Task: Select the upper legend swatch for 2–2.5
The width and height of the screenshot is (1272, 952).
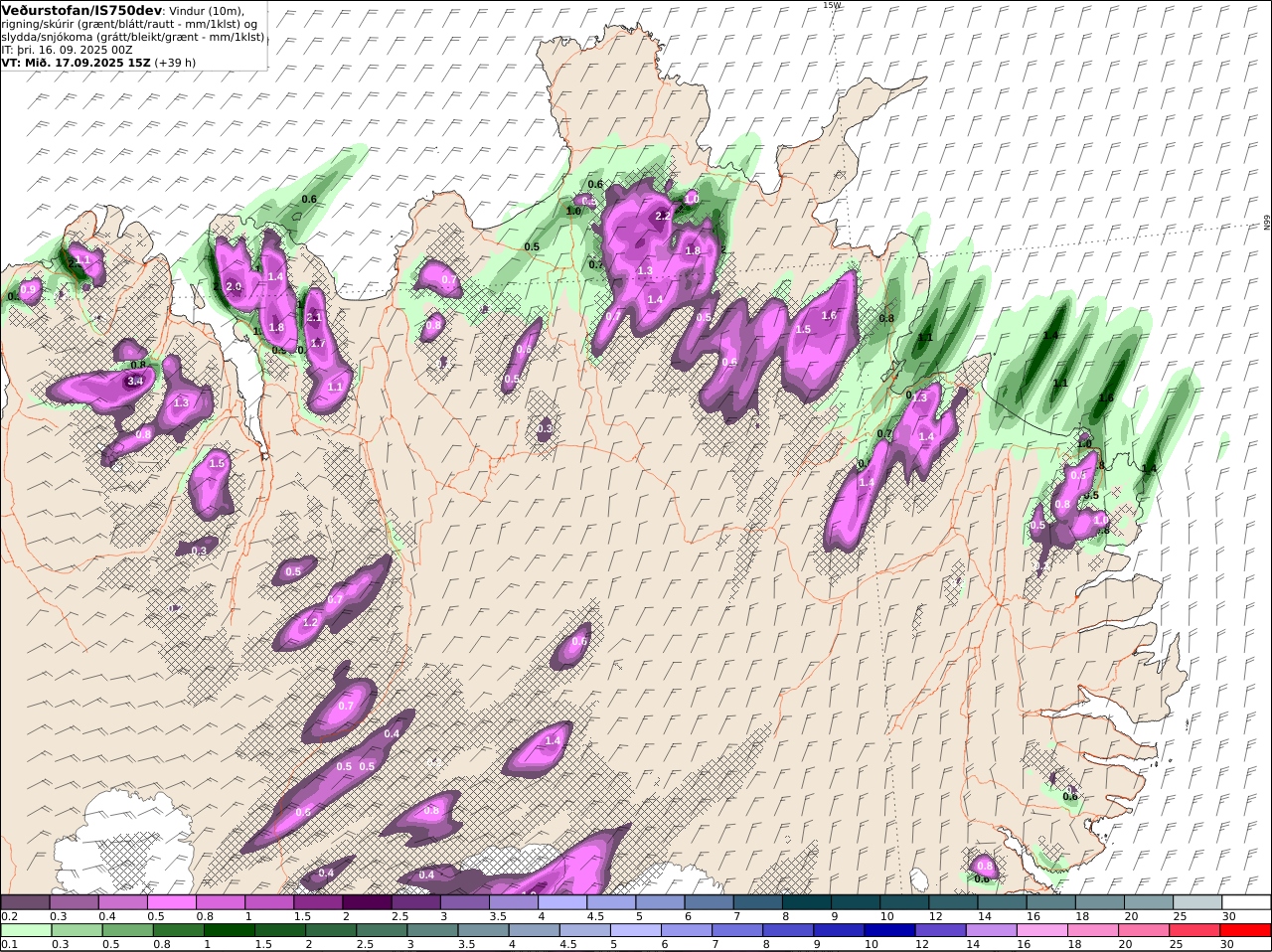Action: pos(367,902)
